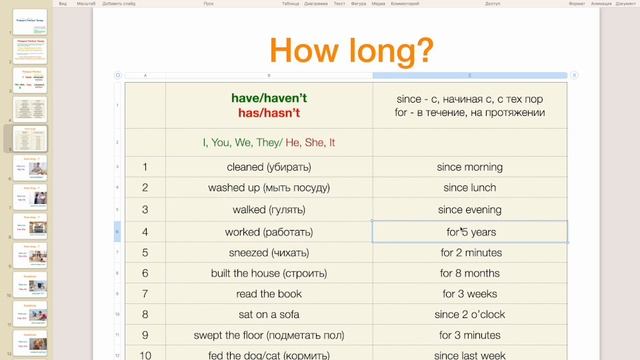Select the 'have/haven't has/hasn't' header cell
This screenshot has width=640, height=360.
click(x=269, y=106)
